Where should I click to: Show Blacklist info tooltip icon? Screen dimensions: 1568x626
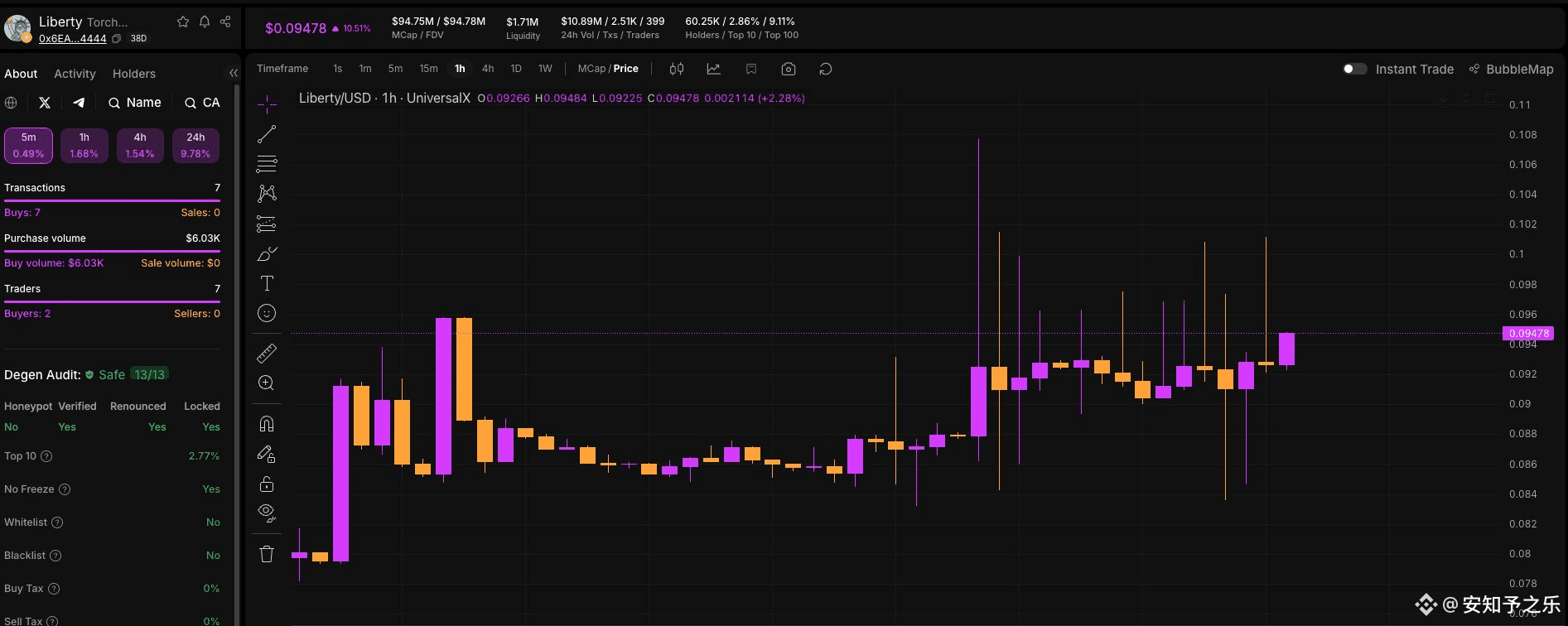pyautogui.click(x=55, y=556)
